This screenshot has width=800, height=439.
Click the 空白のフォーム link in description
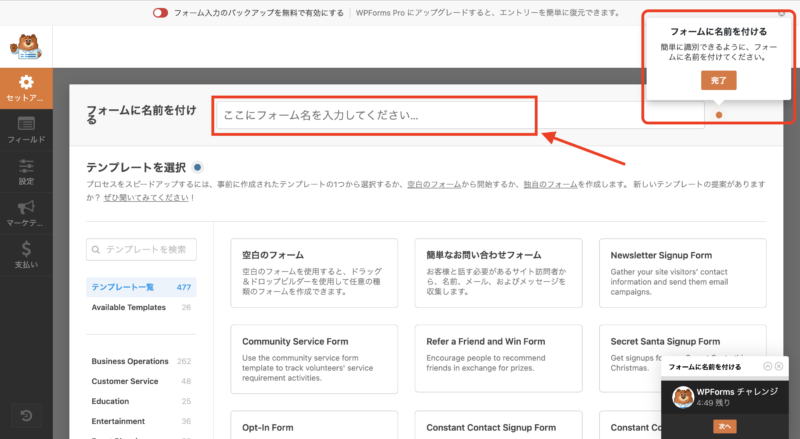tap(434, 184)
